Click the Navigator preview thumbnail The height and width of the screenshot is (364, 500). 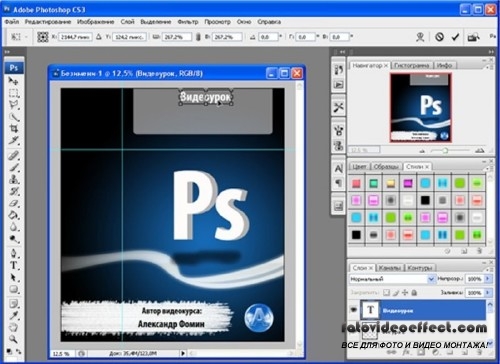(421, 107)
